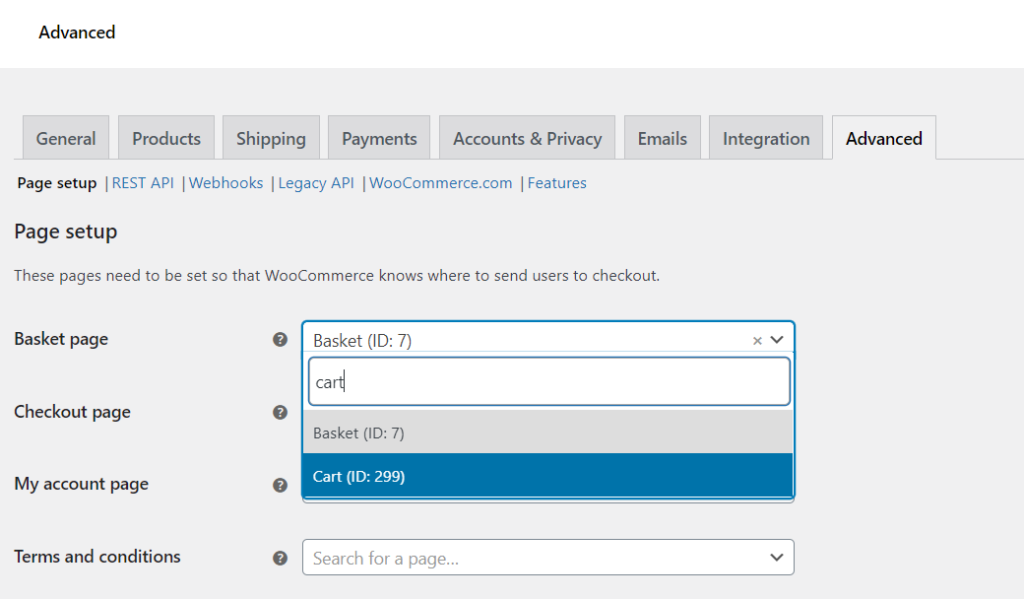Open the Payments settings tab

coord(379,138)
